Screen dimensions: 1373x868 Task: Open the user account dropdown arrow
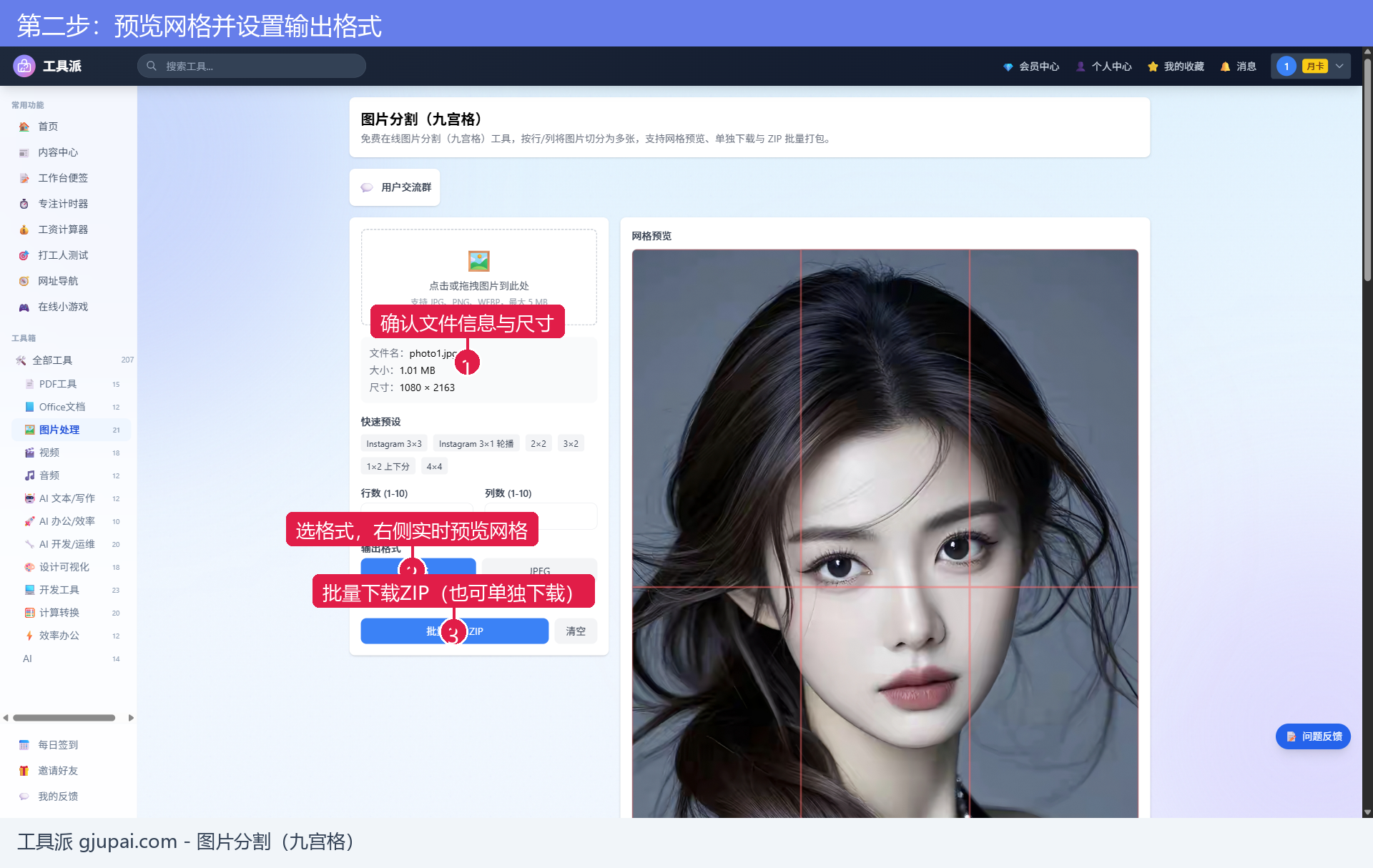pos(1339,66)
